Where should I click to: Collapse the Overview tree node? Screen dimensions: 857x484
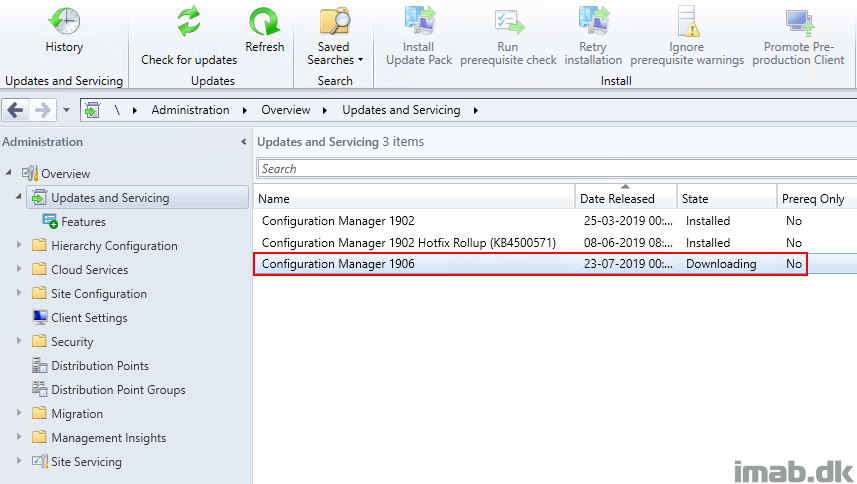click(x=8, y=173)
